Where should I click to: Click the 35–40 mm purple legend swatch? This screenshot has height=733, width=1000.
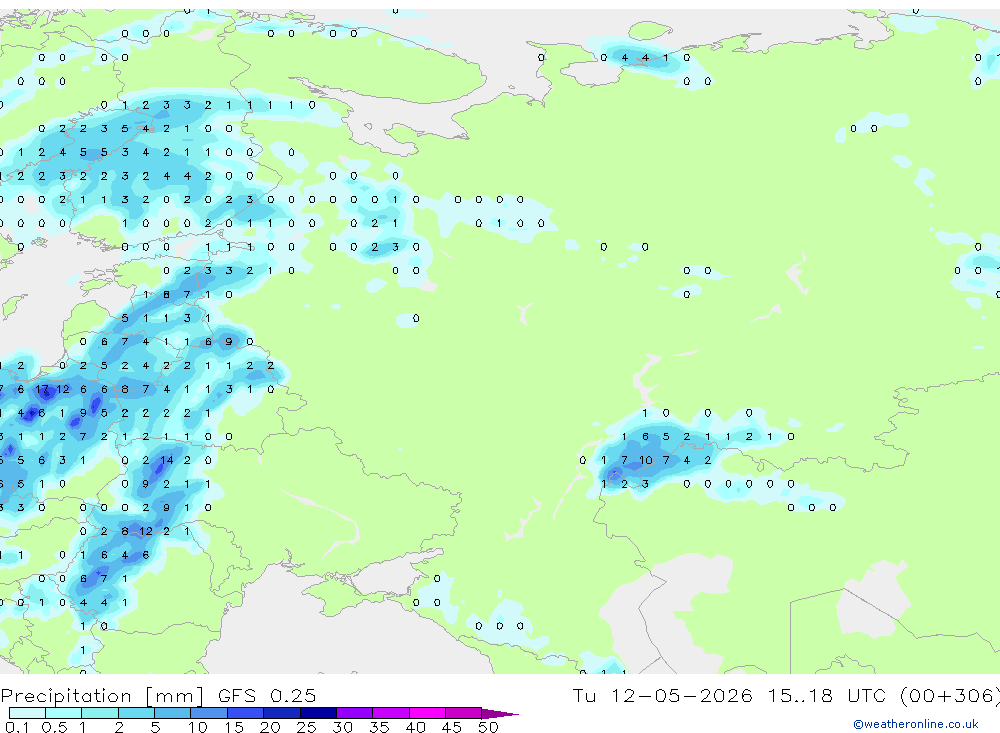(391, 713)
